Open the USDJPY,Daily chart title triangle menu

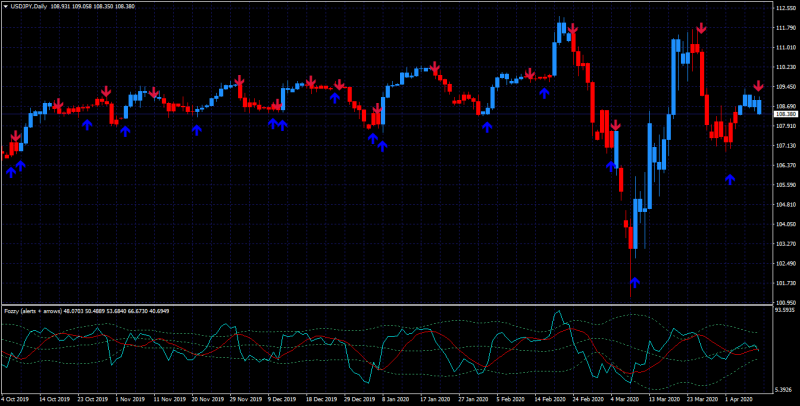[x=6, y=7]
